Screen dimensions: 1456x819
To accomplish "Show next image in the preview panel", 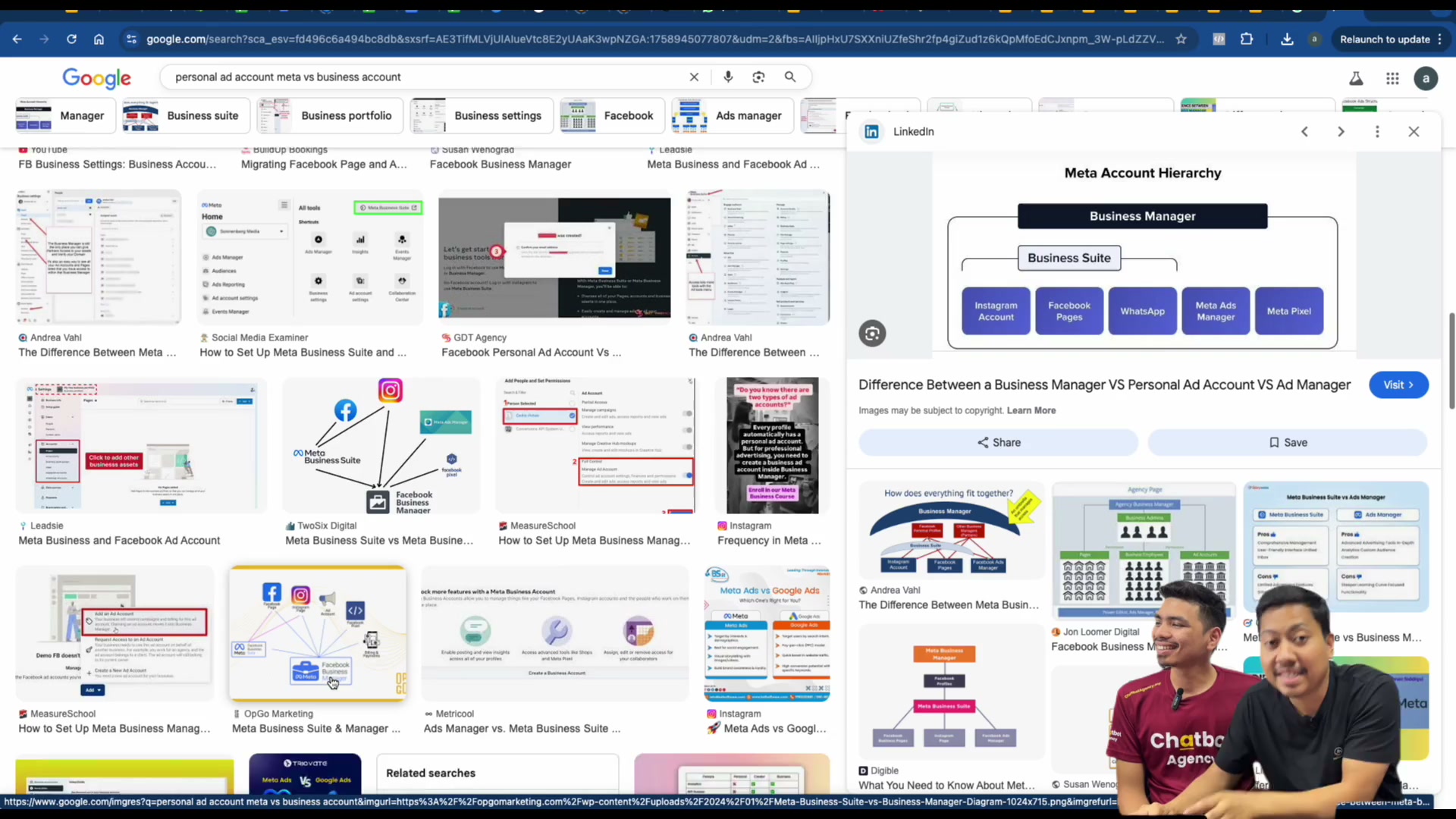I will (x=1341, y=131).
